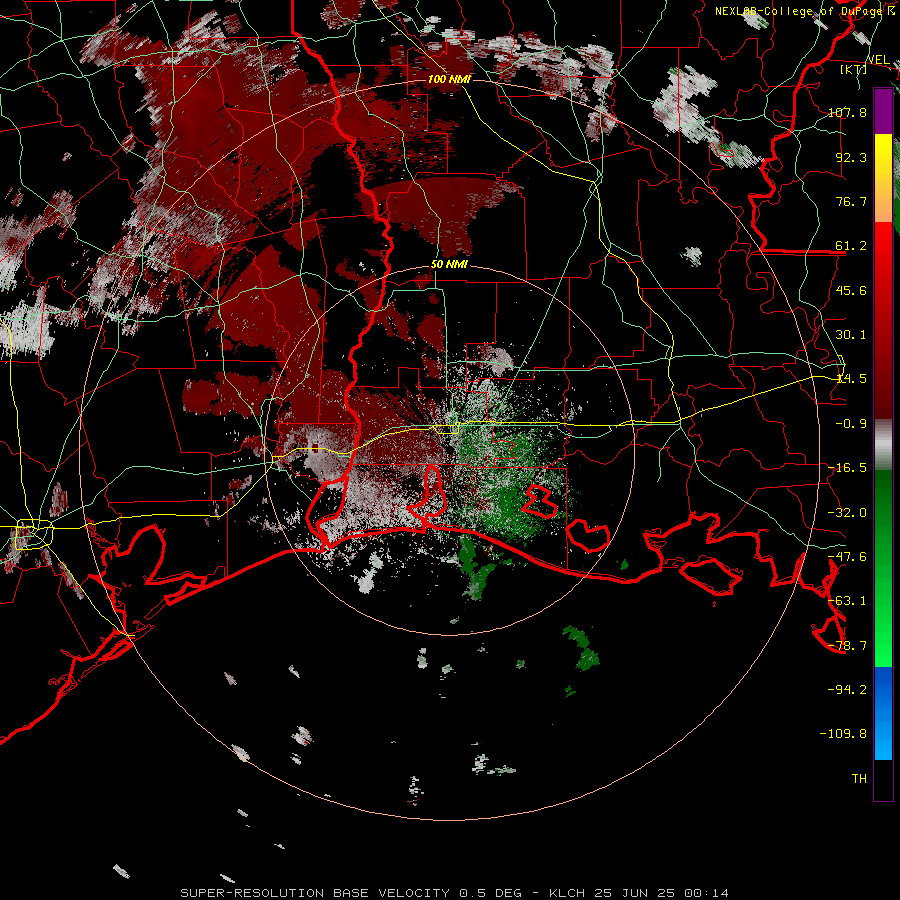Click the NEXLAB-College of DuPage credit text
900x900 pixels.
(x=805, y=11)
